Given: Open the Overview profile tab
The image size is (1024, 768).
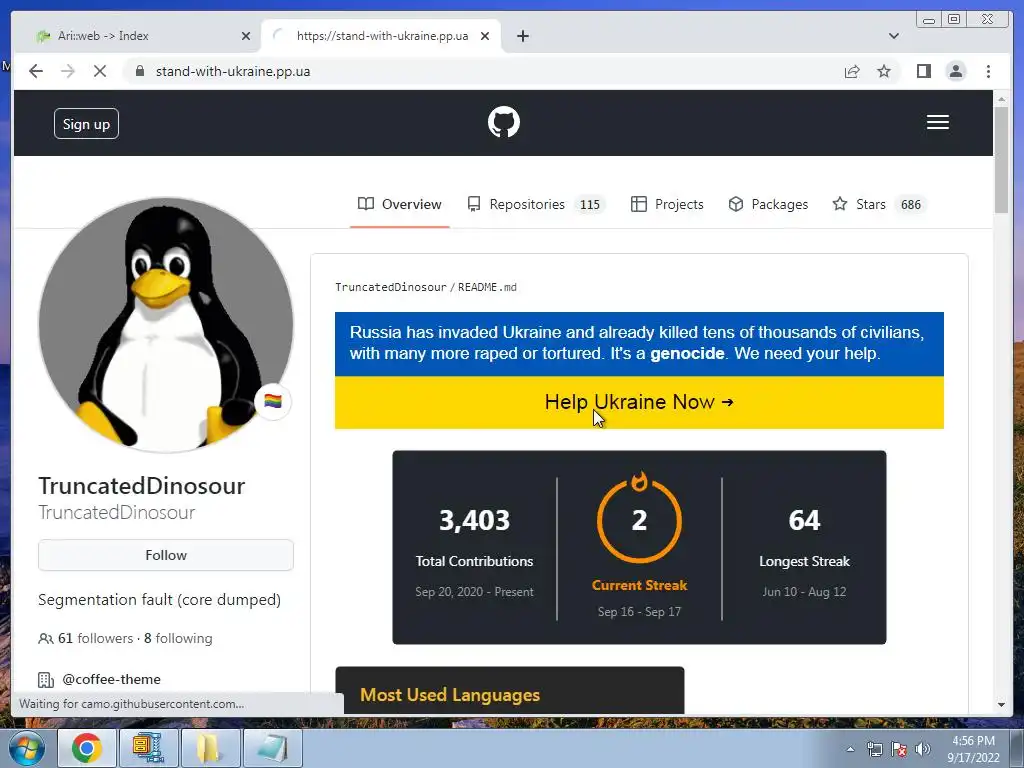Looking at the screenshot, I should coord(400,204).
